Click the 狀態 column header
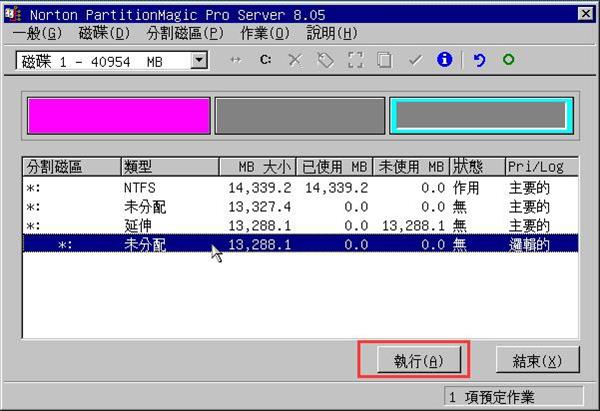600x411 pixels. (x=478, y=167)
